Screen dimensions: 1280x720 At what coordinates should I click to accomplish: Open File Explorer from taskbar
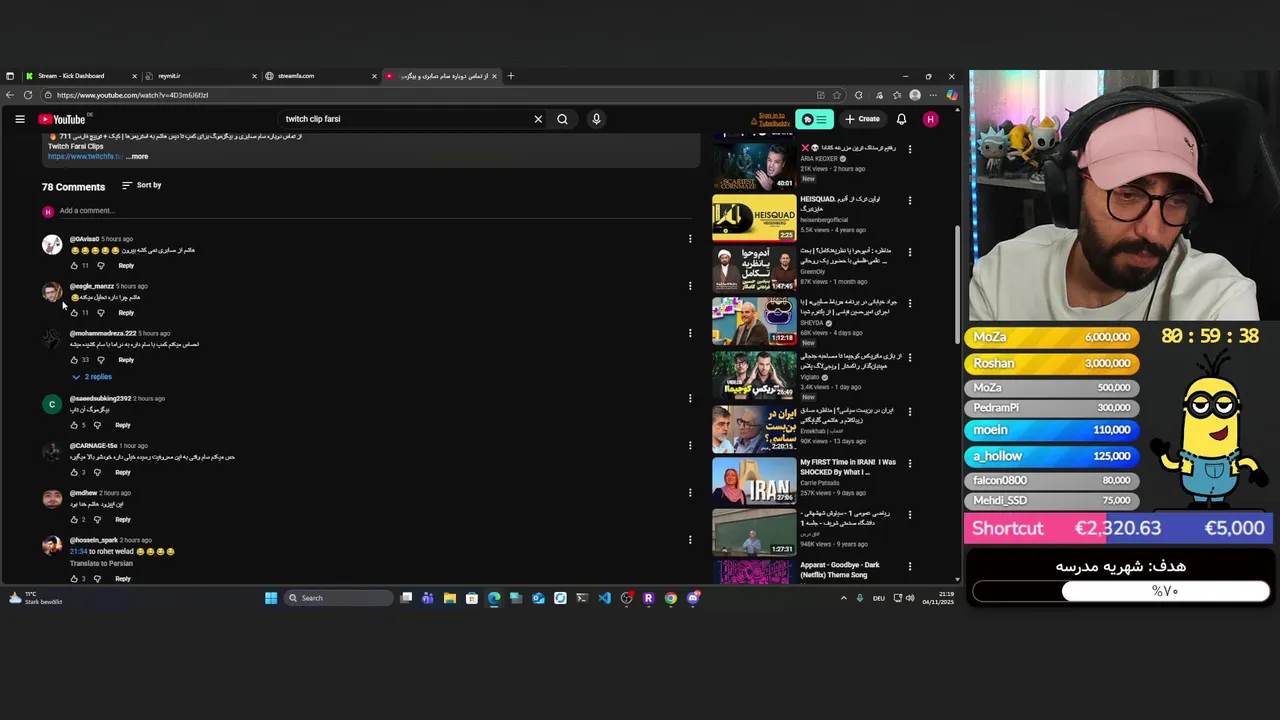tap(450, 598)
